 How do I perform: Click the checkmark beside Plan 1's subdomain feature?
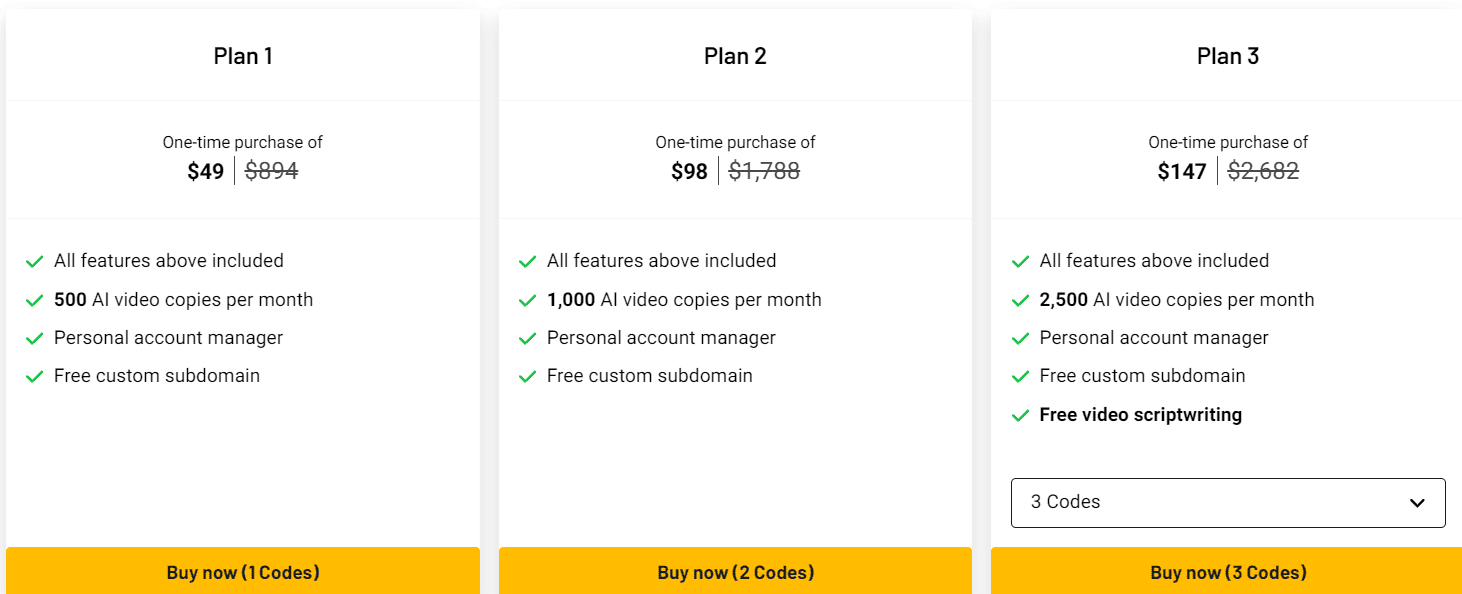[x=34, y=375]
